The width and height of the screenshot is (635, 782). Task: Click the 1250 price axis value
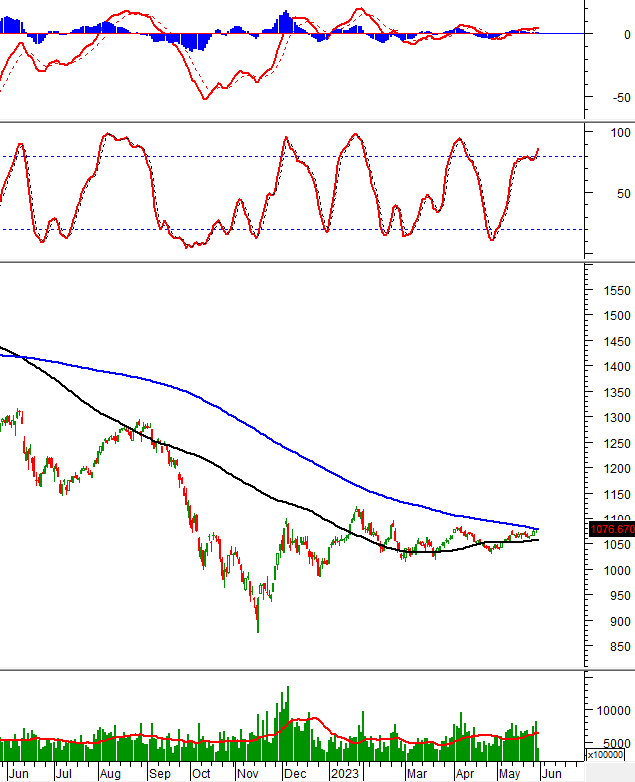tap(617, 443)
